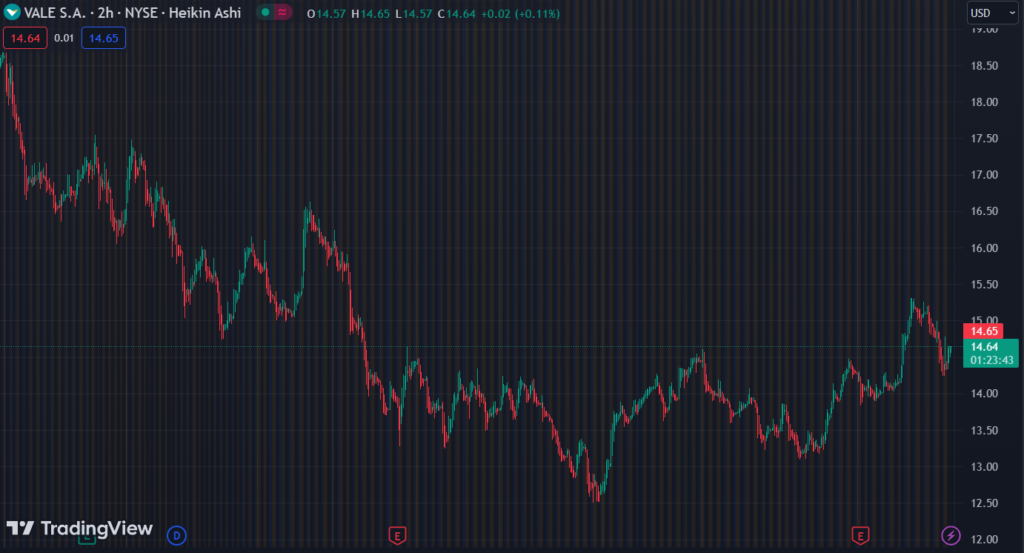Click the blue 14.65 buy price button
Viewport: 1024px width, 553px height.
(103, 38)
